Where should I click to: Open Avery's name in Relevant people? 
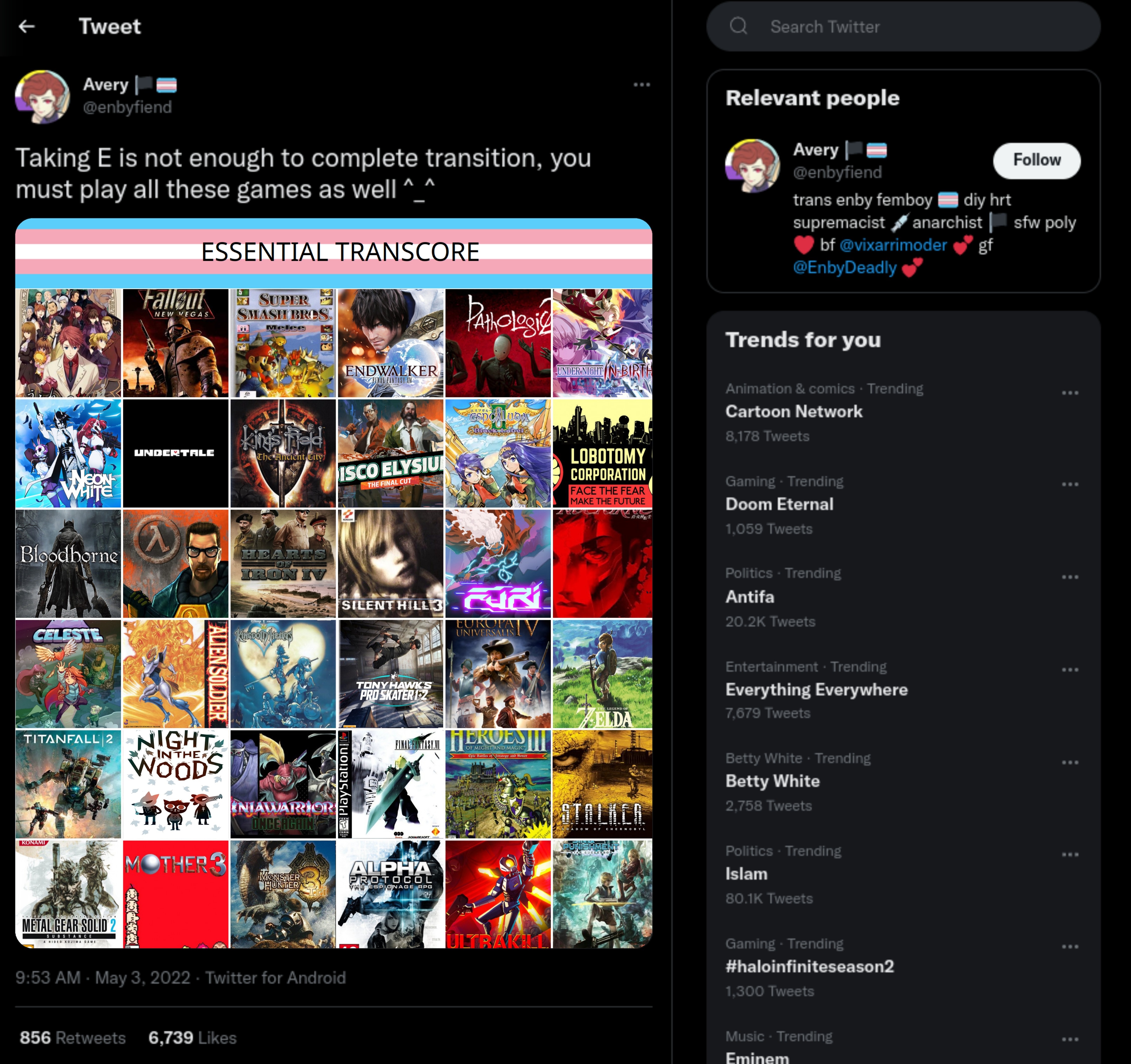[x=815, y=150]
